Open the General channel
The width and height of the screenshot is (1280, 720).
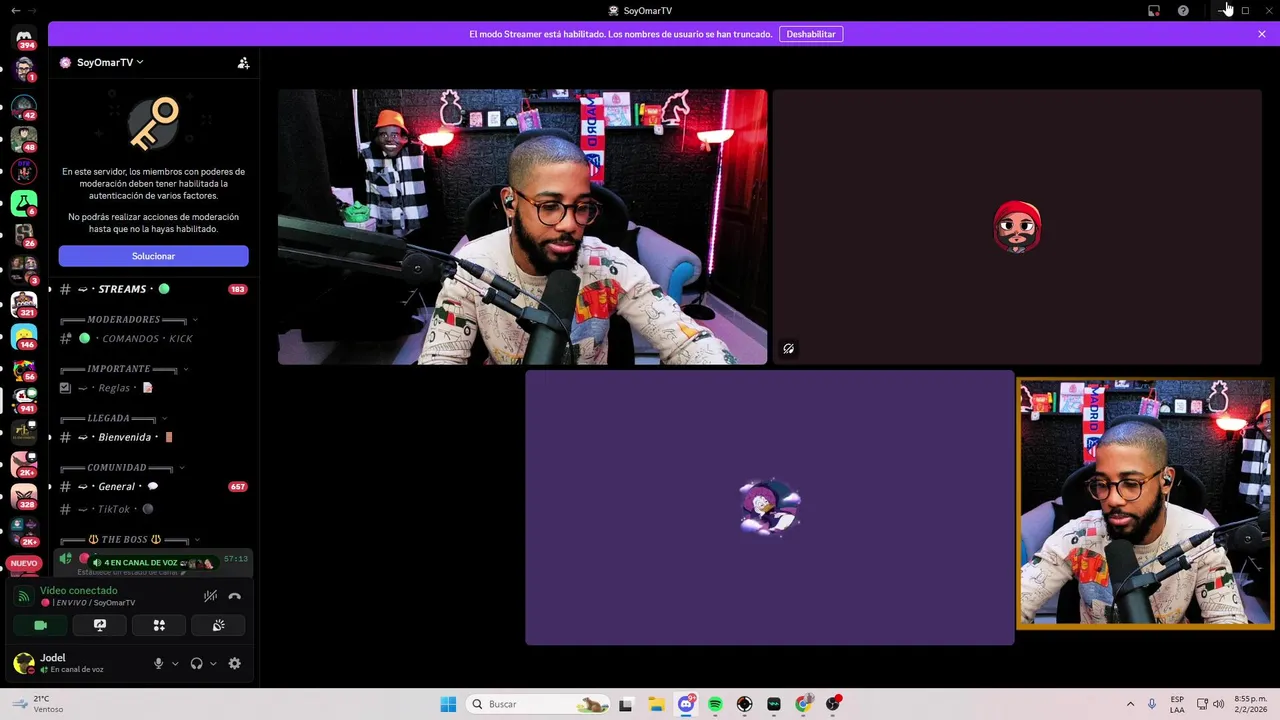(153, 487)
